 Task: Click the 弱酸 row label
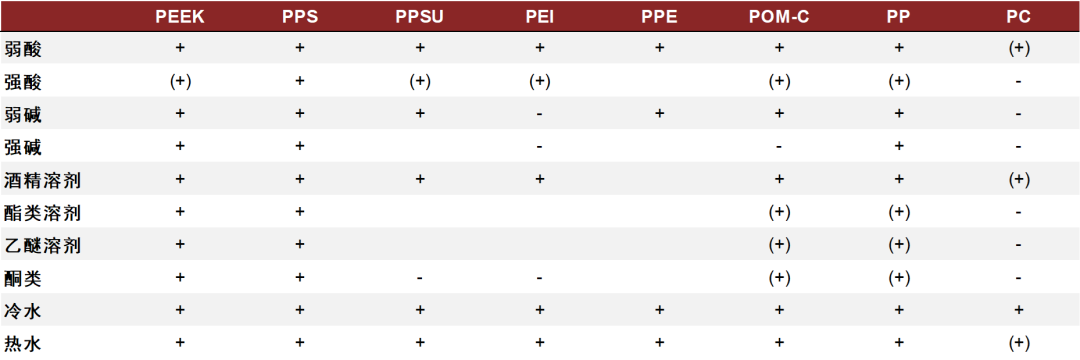(23, 48)
